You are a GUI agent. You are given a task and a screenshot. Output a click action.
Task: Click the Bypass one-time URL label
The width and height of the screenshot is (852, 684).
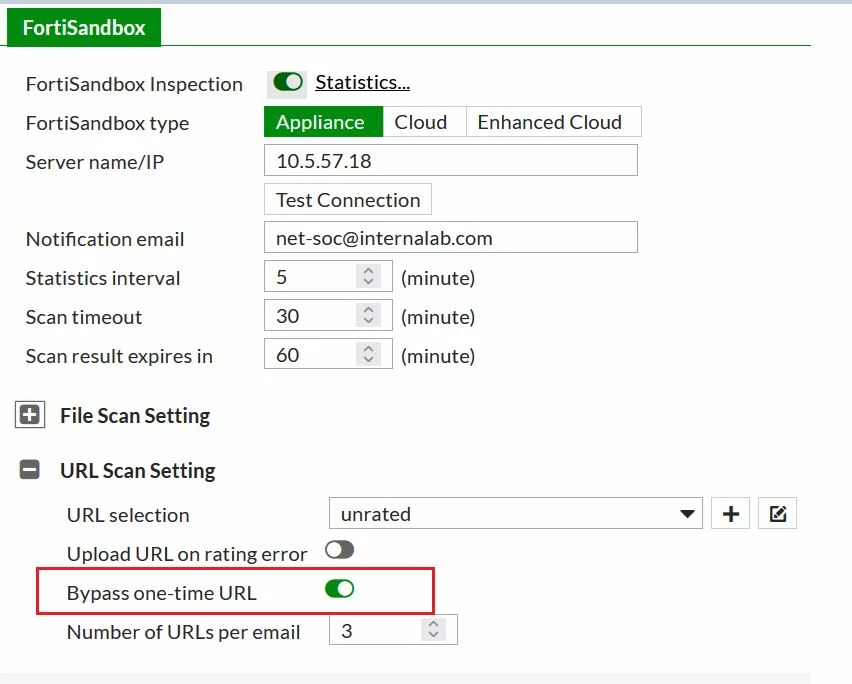pyautogui.click(x=161, y=593)
